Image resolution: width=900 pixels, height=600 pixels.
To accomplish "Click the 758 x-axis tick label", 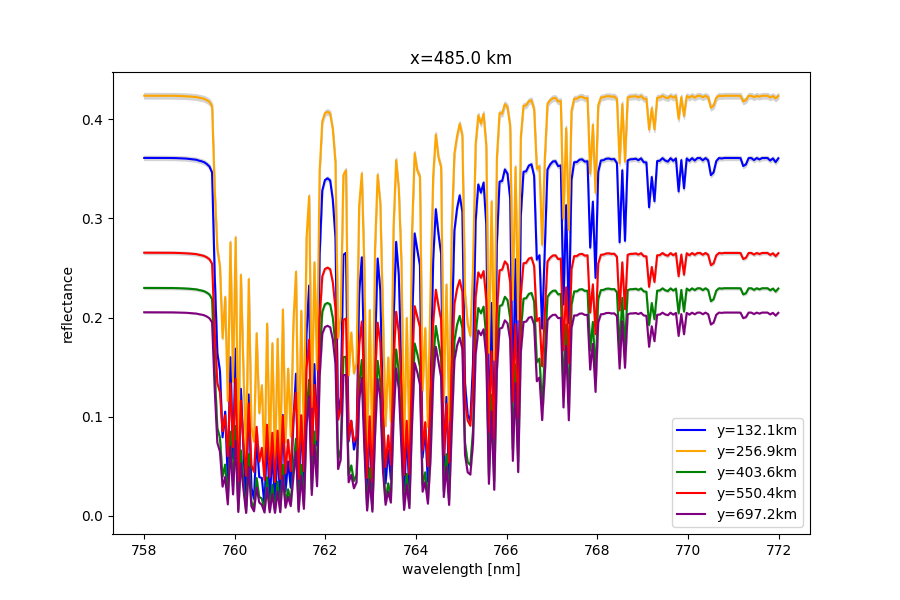I will click(x=144, y=549).
